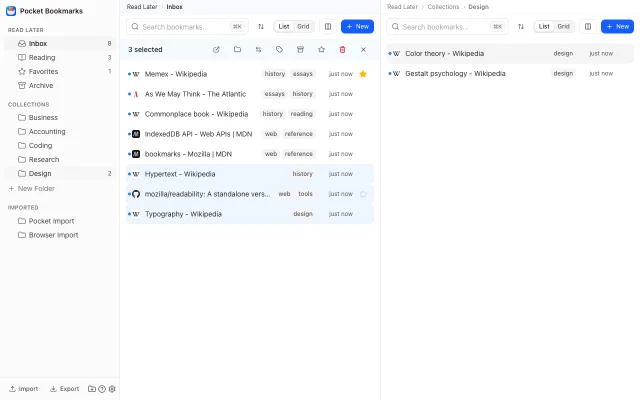Click the design tag on Typography row

303,214
